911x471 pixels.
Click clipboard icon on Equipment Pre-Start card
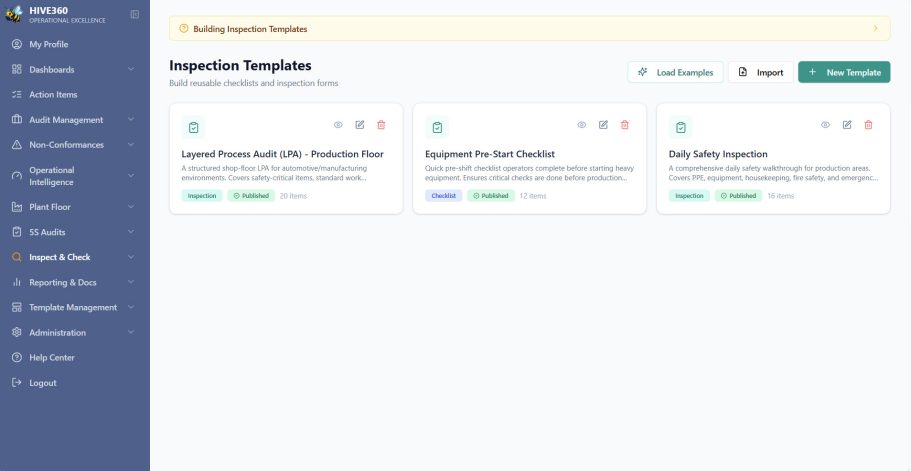tap(437, 127)
